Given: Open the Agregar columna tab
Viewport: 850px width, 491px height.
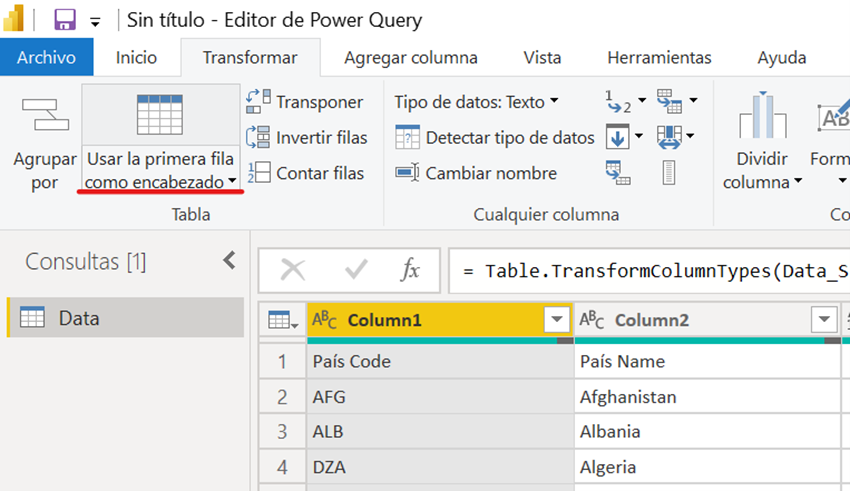Looking at the screenshot, I should click(411, 57).
